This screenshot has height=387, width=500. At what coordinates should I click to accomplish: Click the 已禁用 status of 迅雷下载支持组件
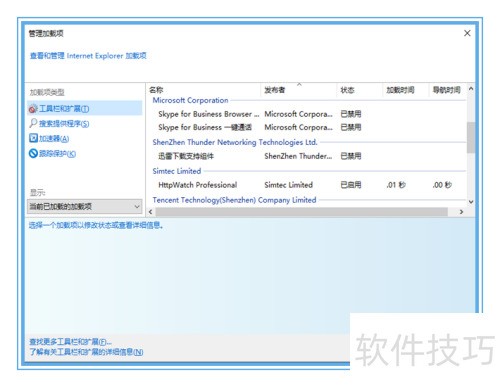351,156
